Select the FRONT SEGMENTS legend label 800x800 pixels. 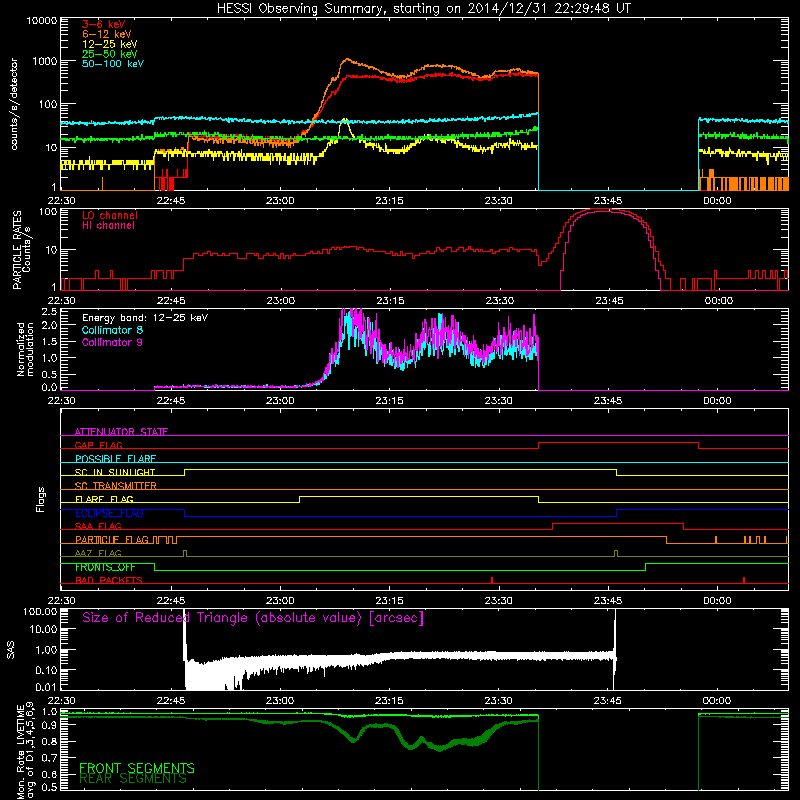[137, 768]
